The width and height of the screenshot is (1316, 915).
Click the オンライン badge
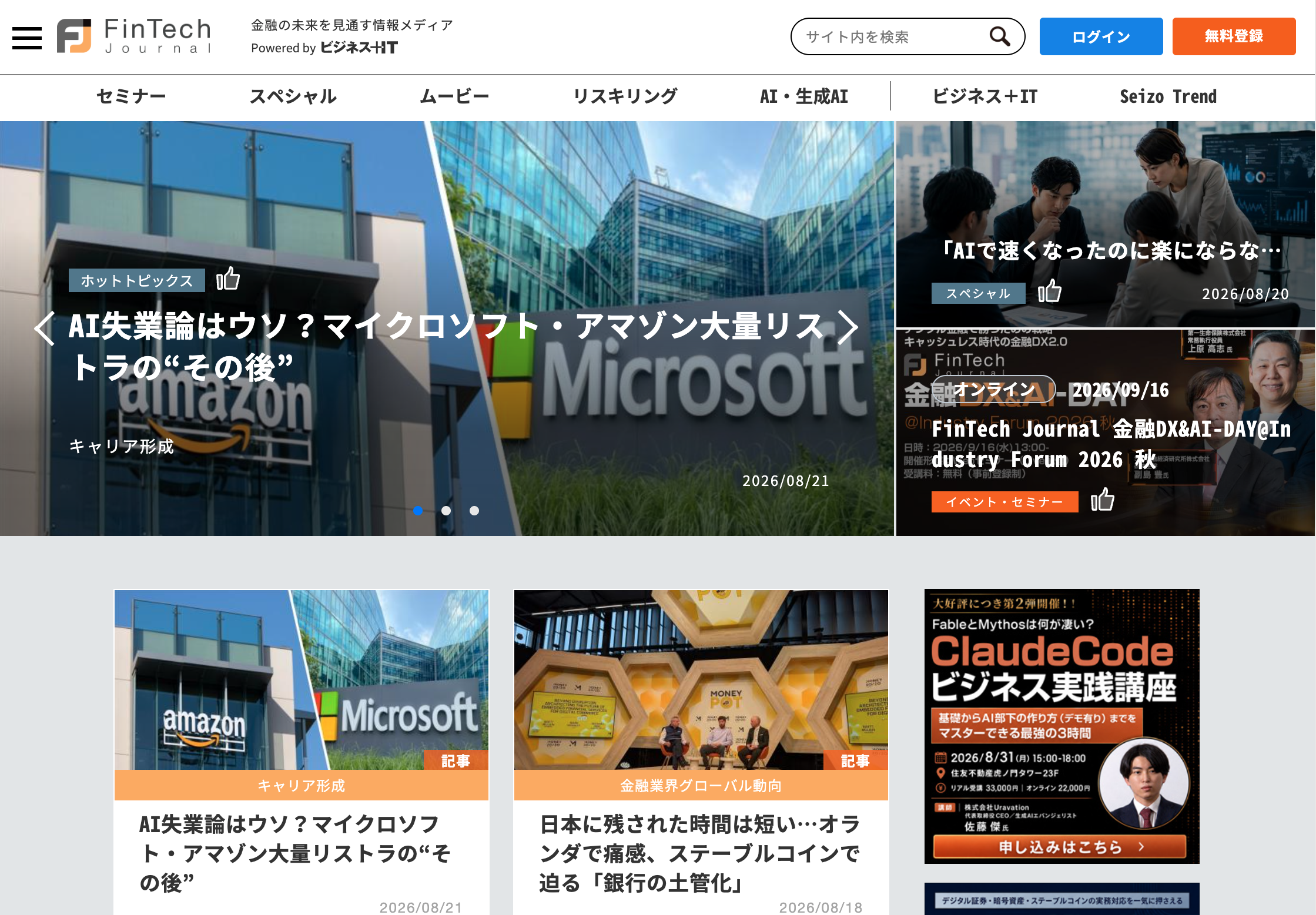(x=994, y=390)
